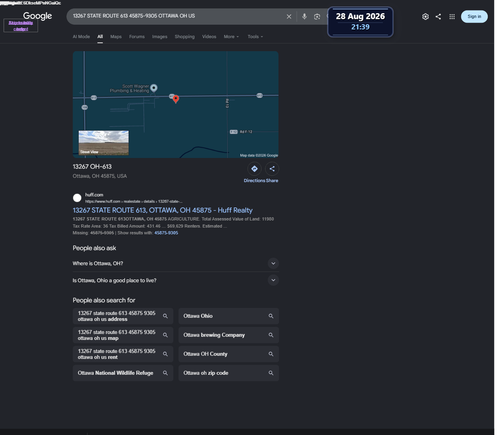Search icon for 'ottawa oh us address' suggestion
500x435 pixels.
pyautogui.click(x=165, y=316)
